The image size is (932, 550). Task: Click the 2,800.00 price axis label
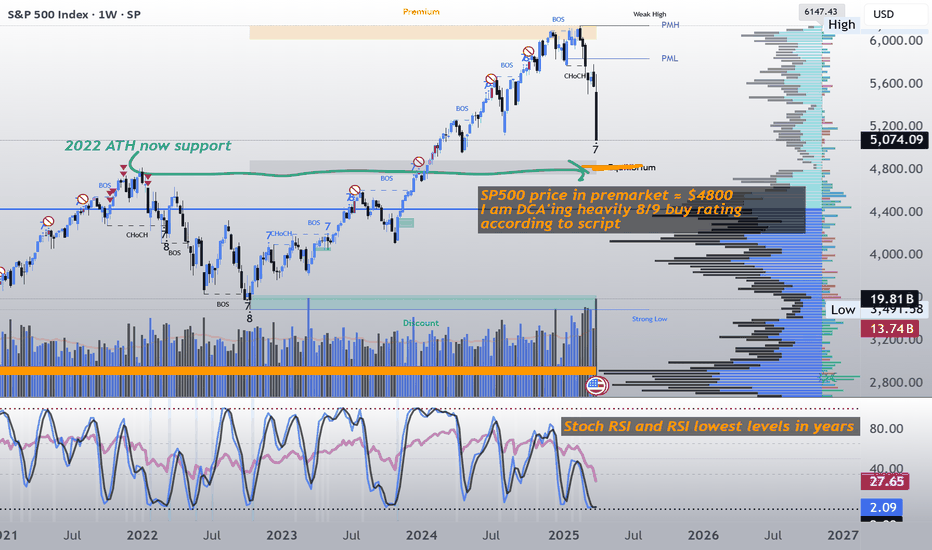(896, 382)
